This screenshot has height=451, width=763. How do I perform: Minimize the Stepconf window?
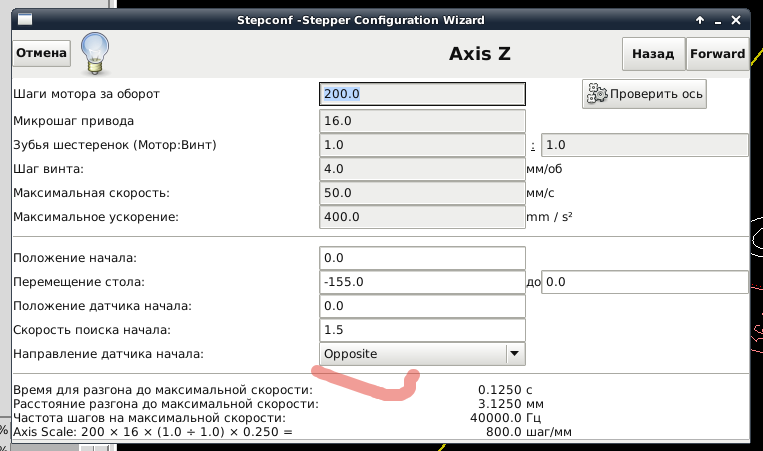pos(718,21)
